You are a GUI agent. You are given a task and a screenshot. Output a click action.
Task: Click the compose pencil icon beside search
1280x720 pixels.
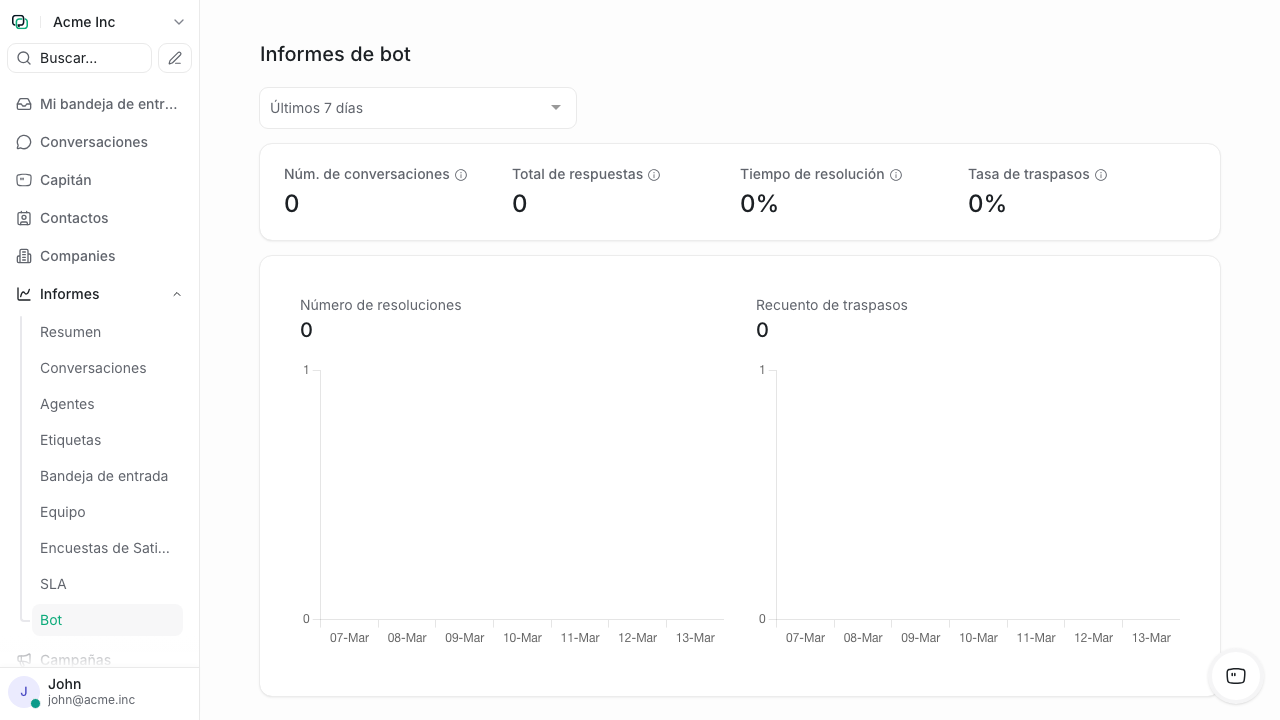[174, 57]
